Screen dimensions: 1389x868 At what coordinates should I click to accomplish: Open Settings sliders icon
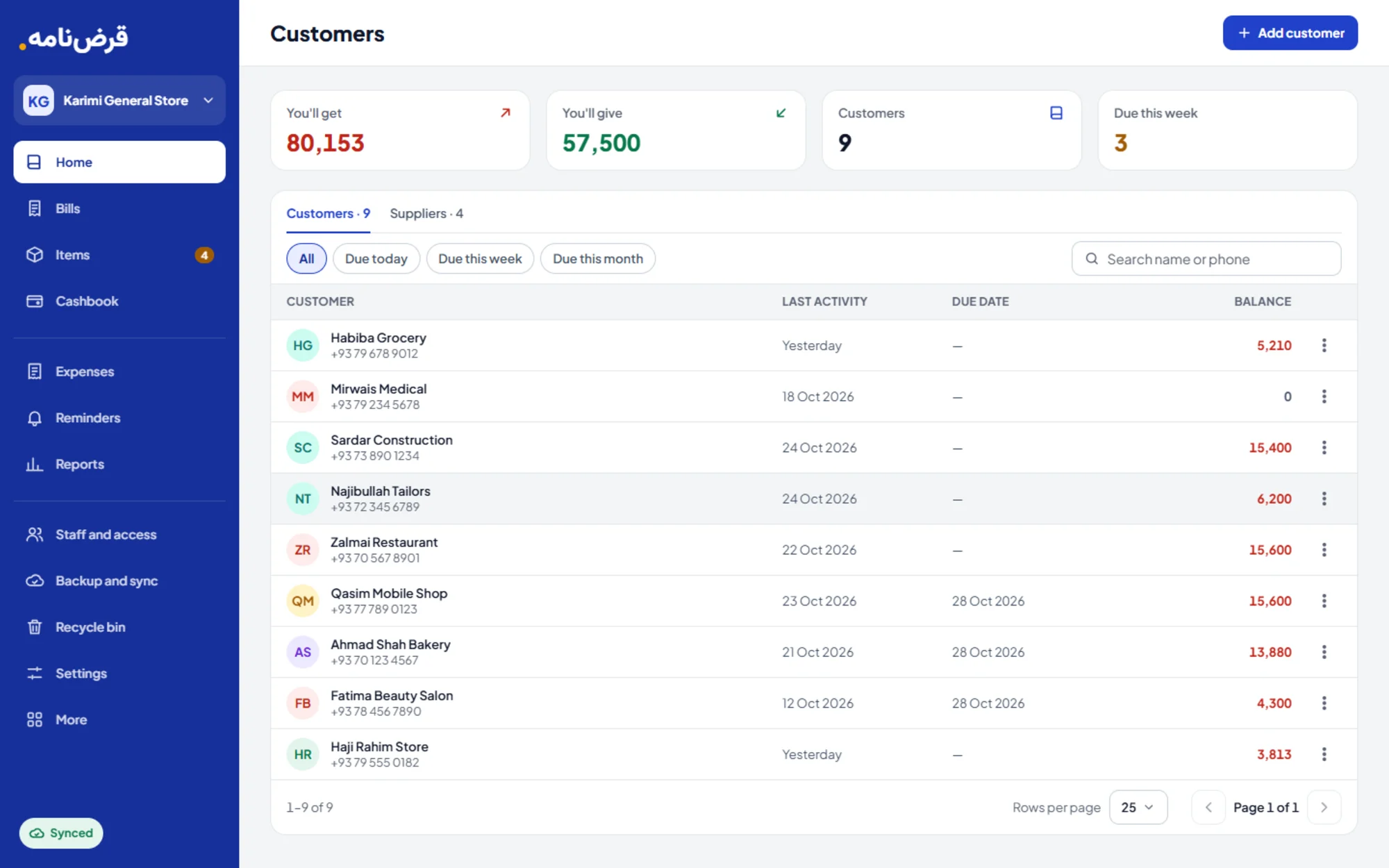click(35, 674)
